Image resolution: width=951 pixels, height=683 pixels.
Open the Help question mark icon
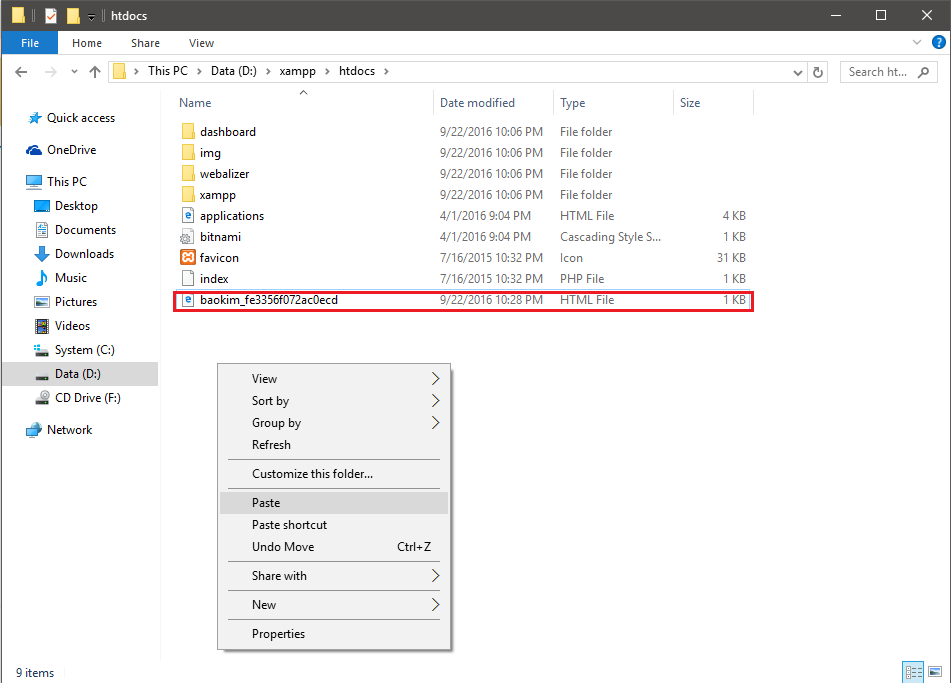938,42
